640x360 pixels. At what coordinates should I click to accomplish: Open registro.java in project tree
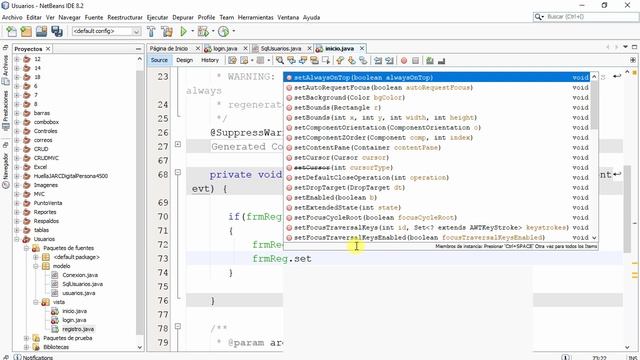click(78, 329)
